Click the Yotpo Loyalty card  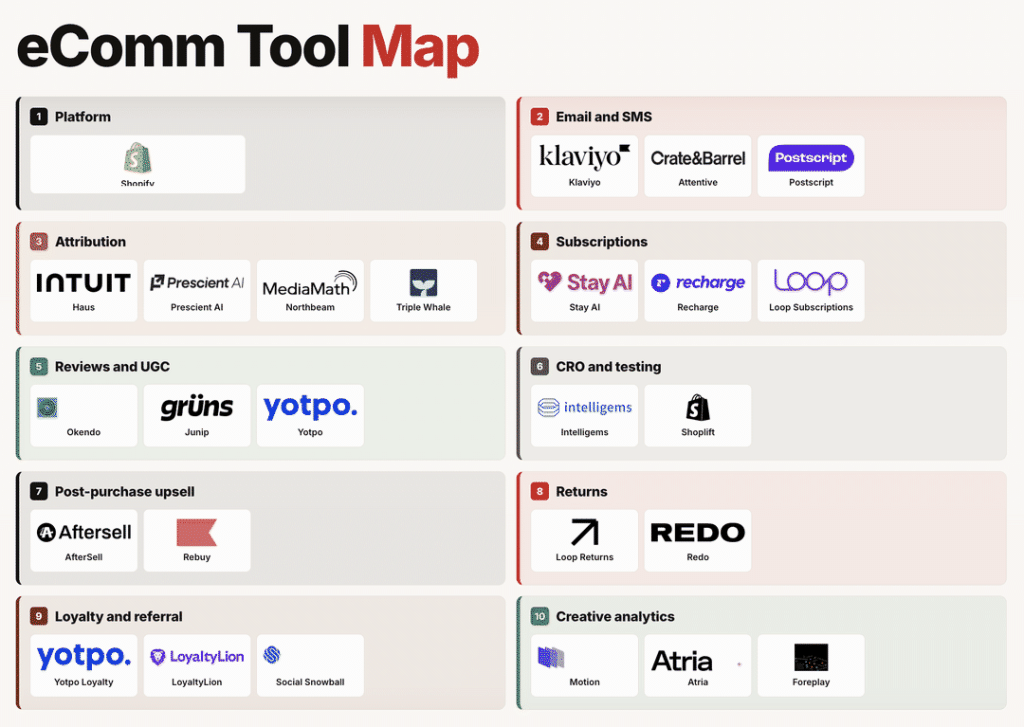click(x=84, y=665)
